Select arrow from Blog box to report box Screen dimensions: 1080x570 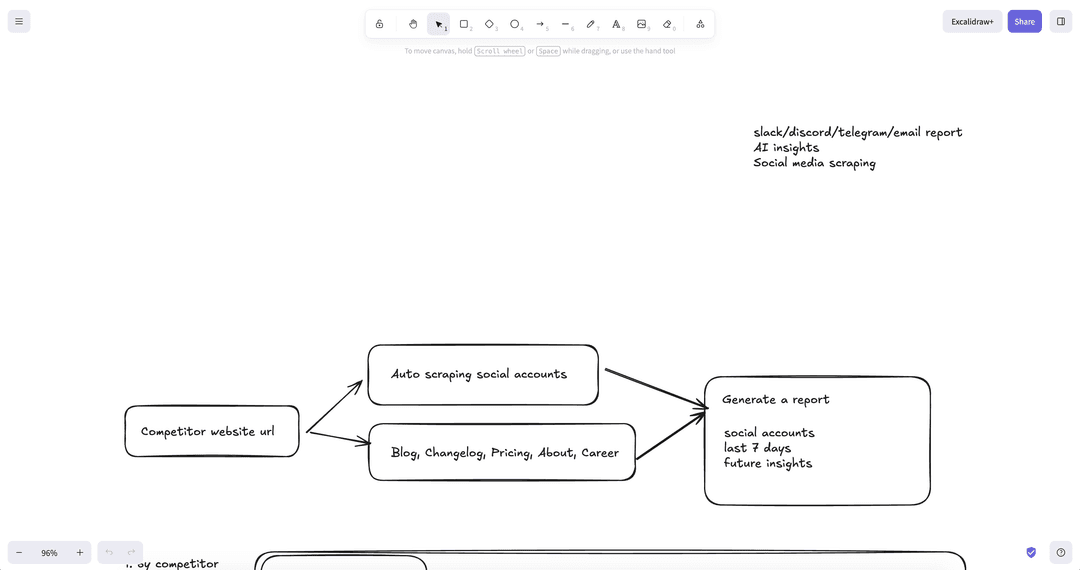669,436
